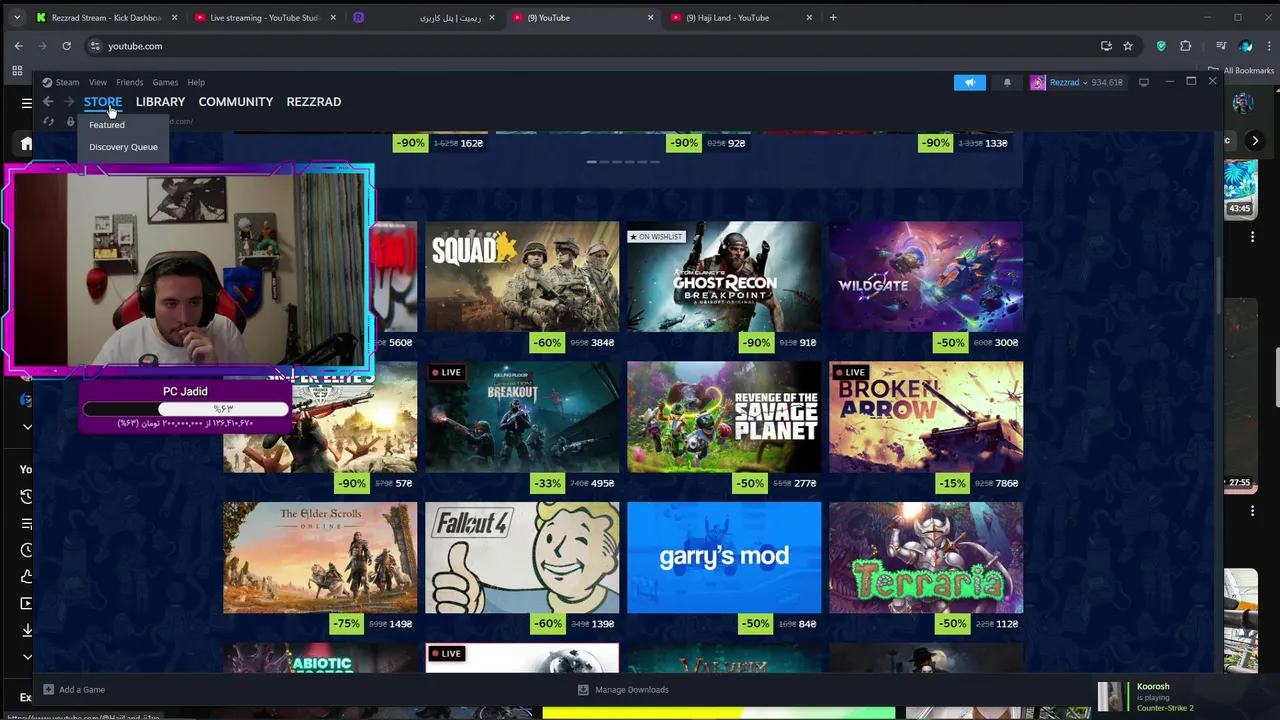1280x720 pixels.
Task: Open the COMMUNITY tab in Steam
Action: pos(235,101)
